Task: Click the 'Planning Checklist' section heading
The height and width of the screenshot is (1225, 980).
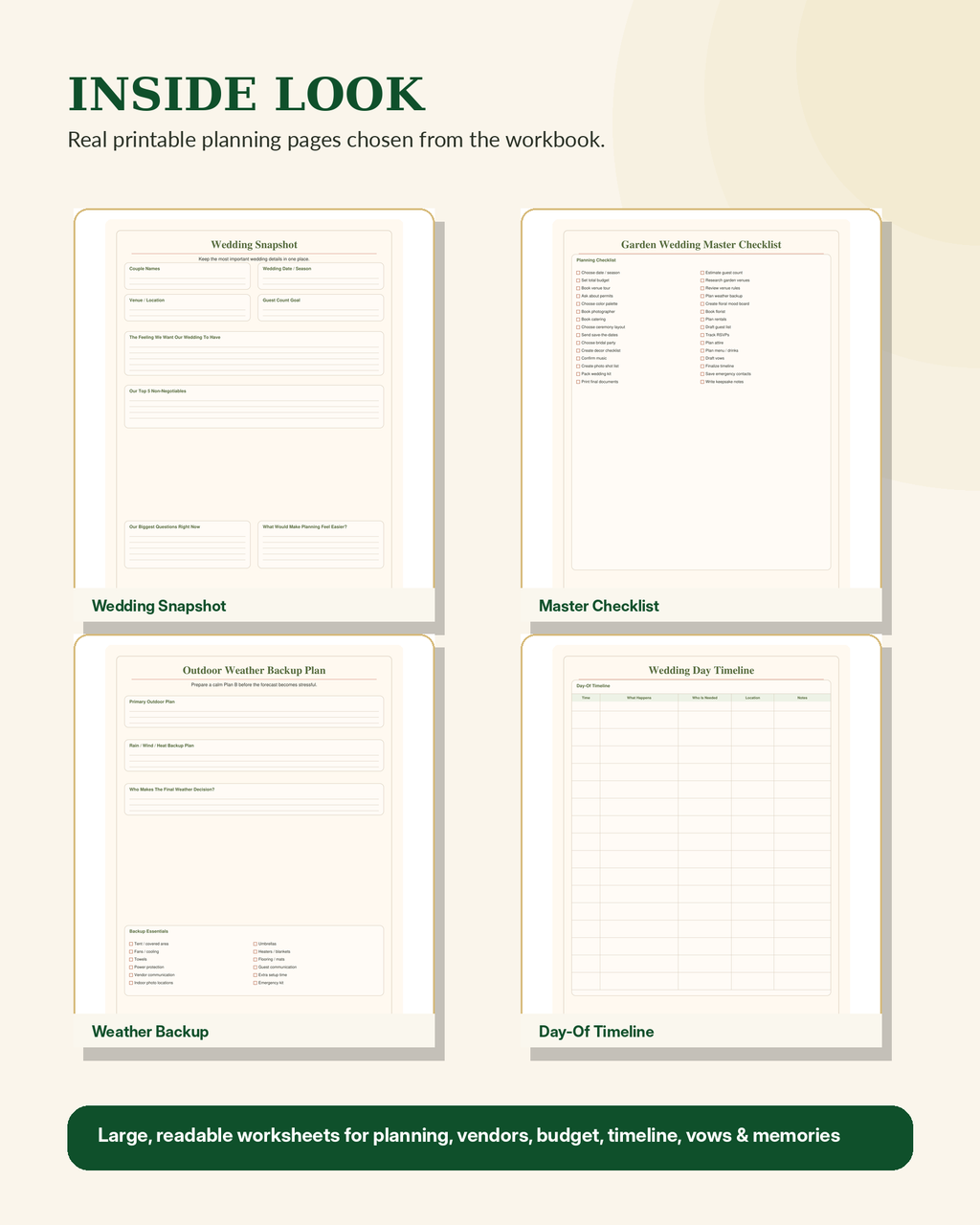Action: coord(596,260)
